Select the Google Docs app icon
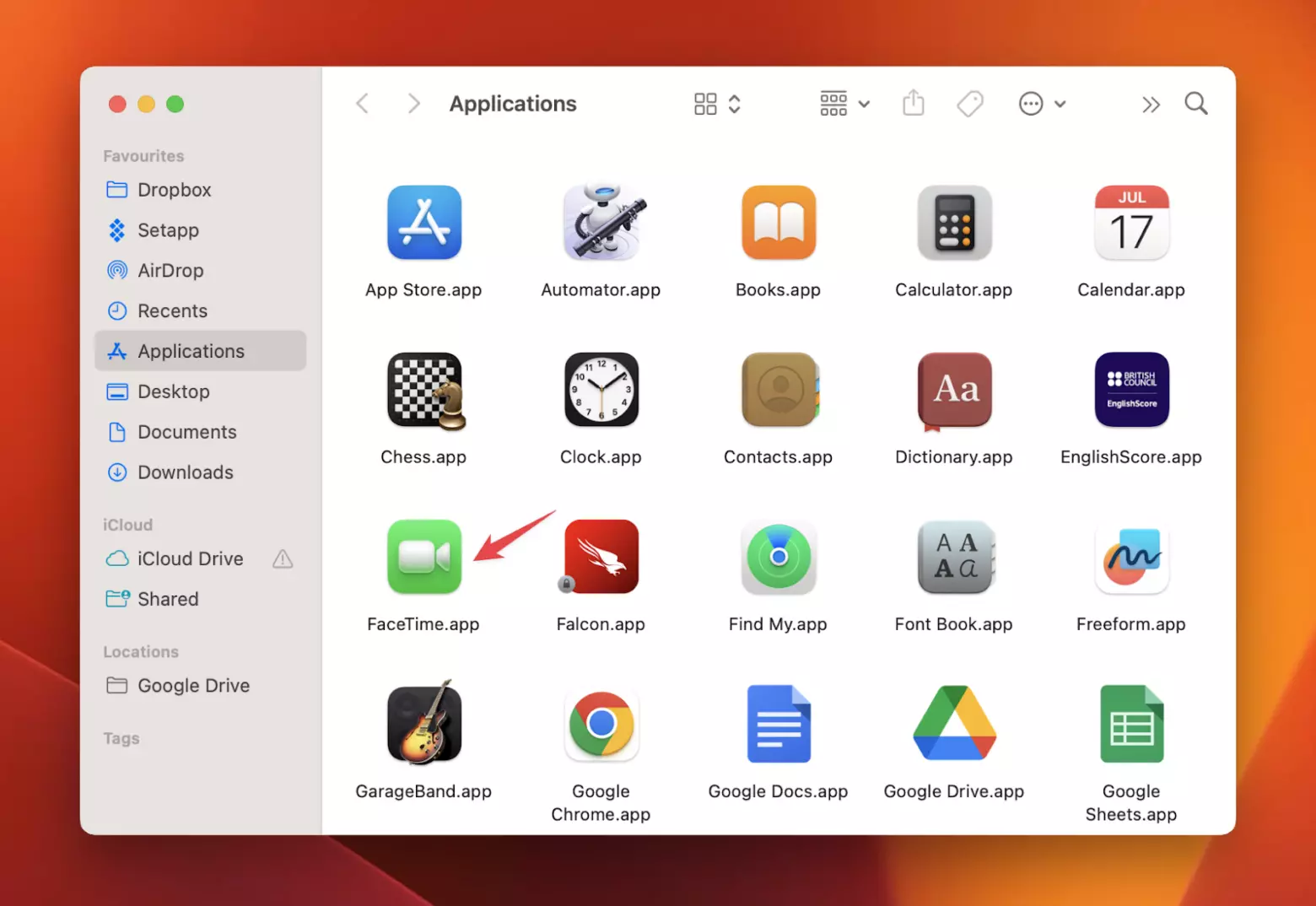1316x906 pixels. 779,724
